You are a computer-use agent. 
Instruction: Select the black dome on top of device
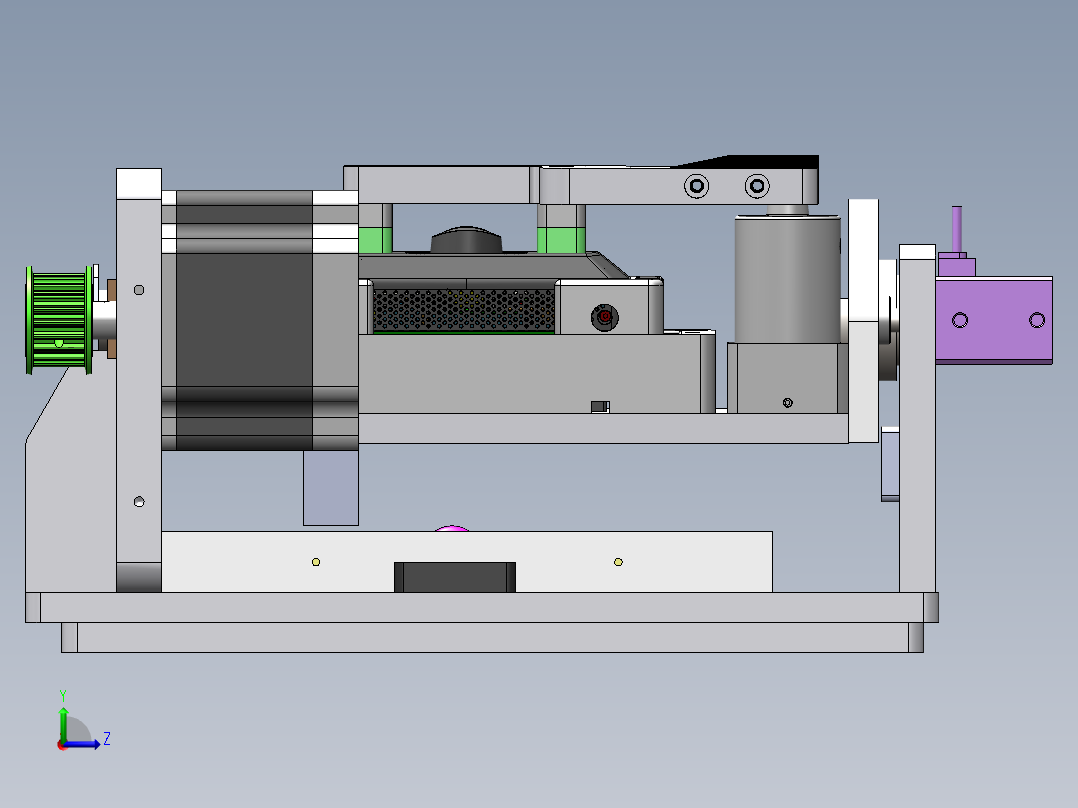coord(466,239)
